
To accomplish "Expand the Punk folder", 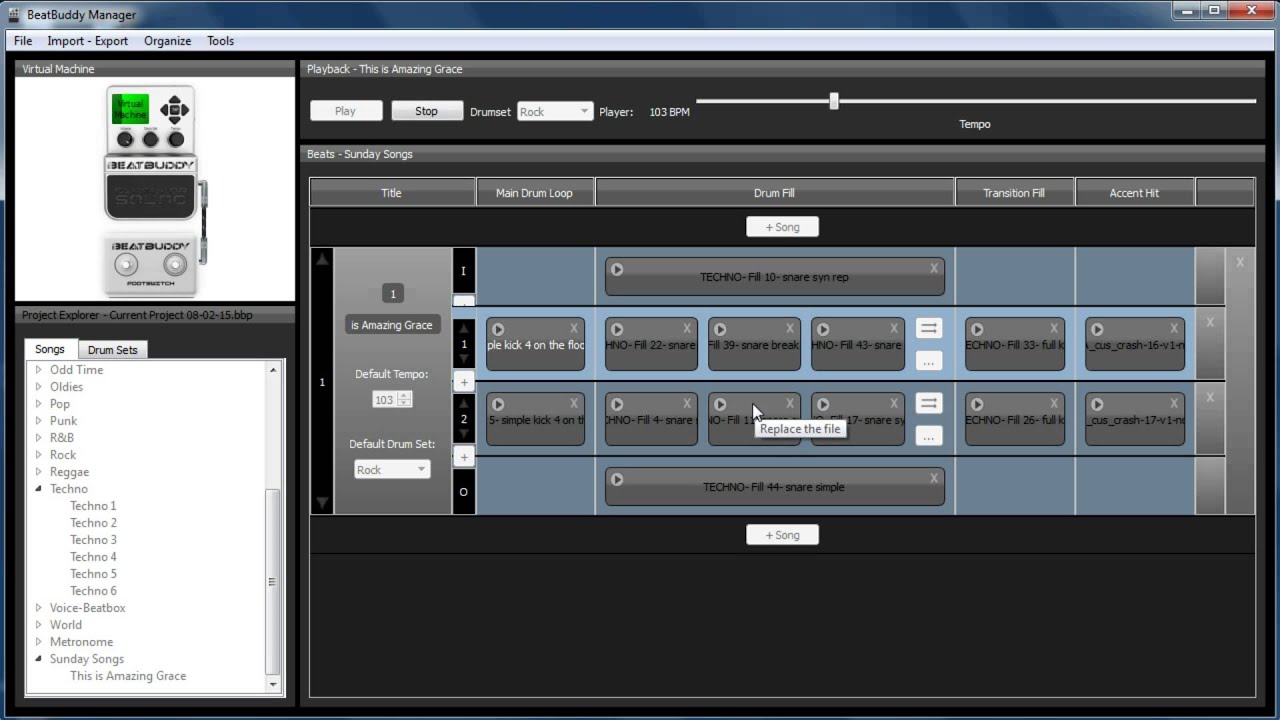I will tap(39, 421).
